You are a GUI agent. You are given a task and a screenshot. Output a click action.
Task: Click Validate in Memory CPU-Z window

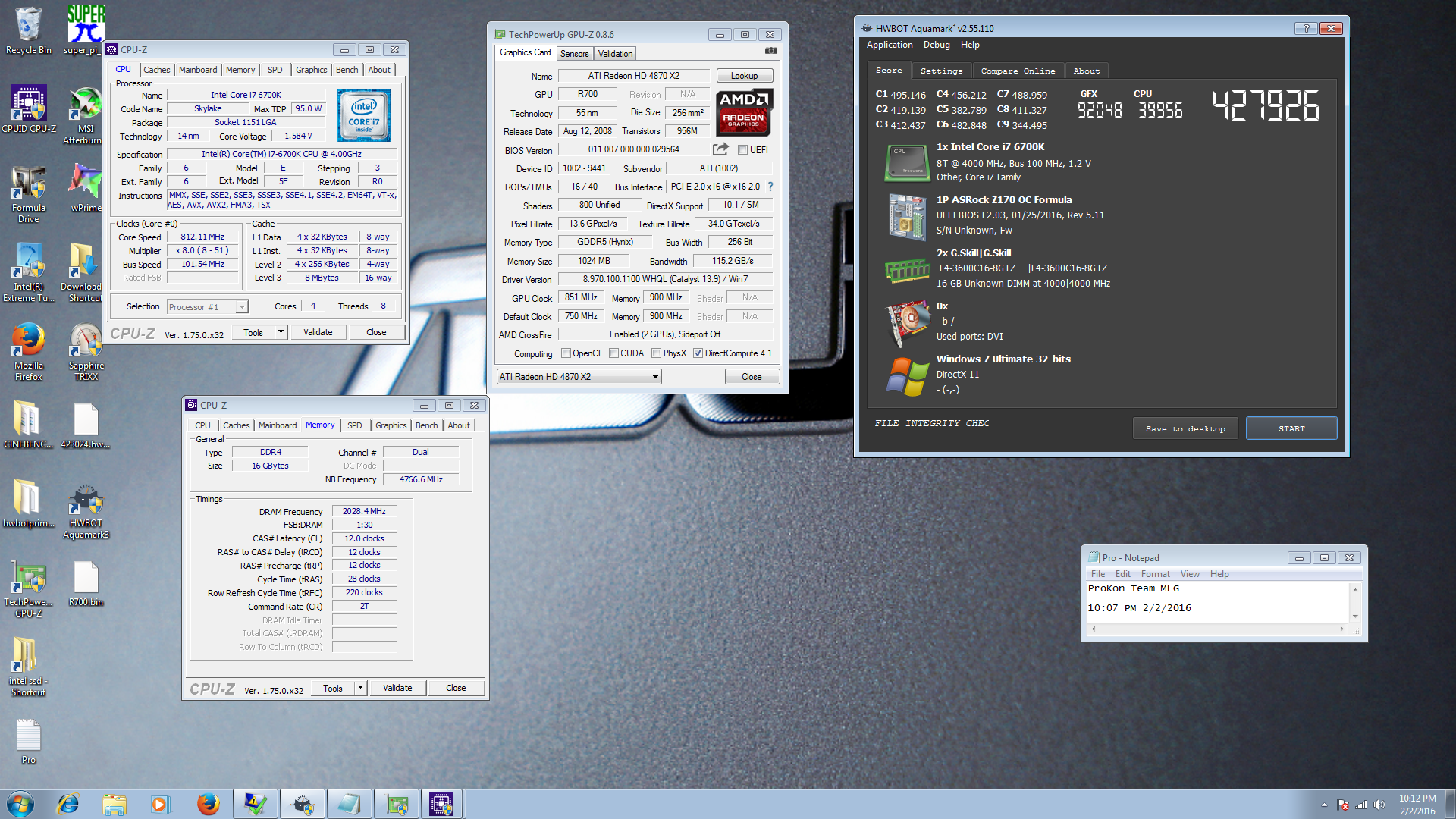click(397, 688)
